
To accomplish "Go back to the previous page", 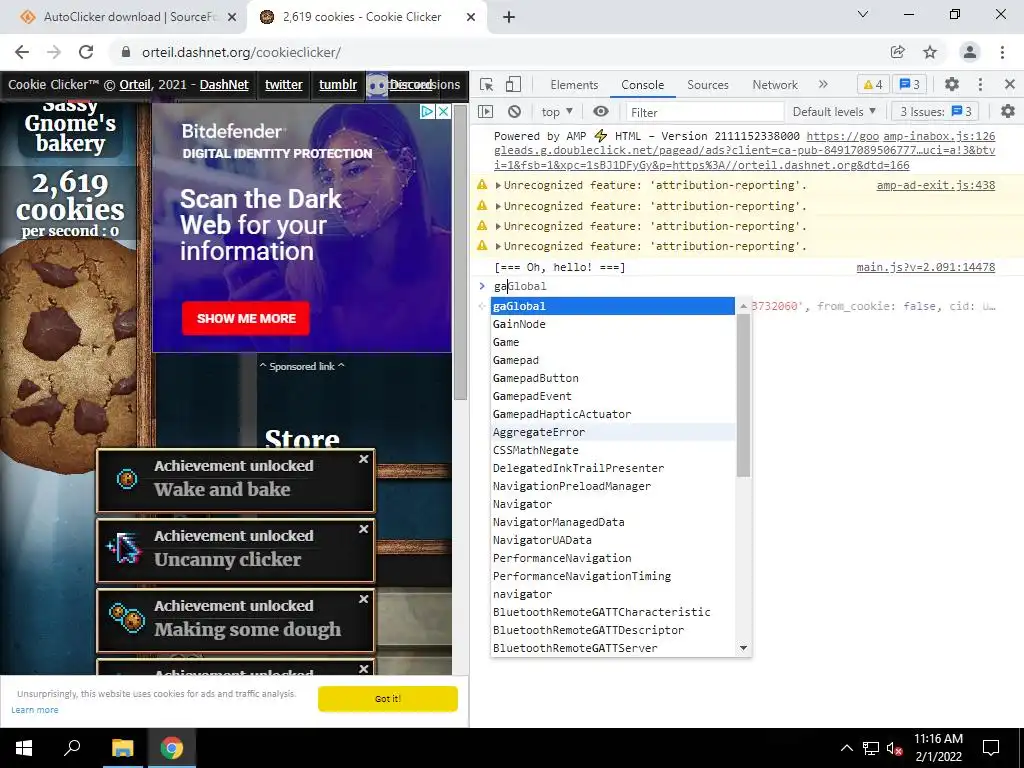I will pos(22,52).
